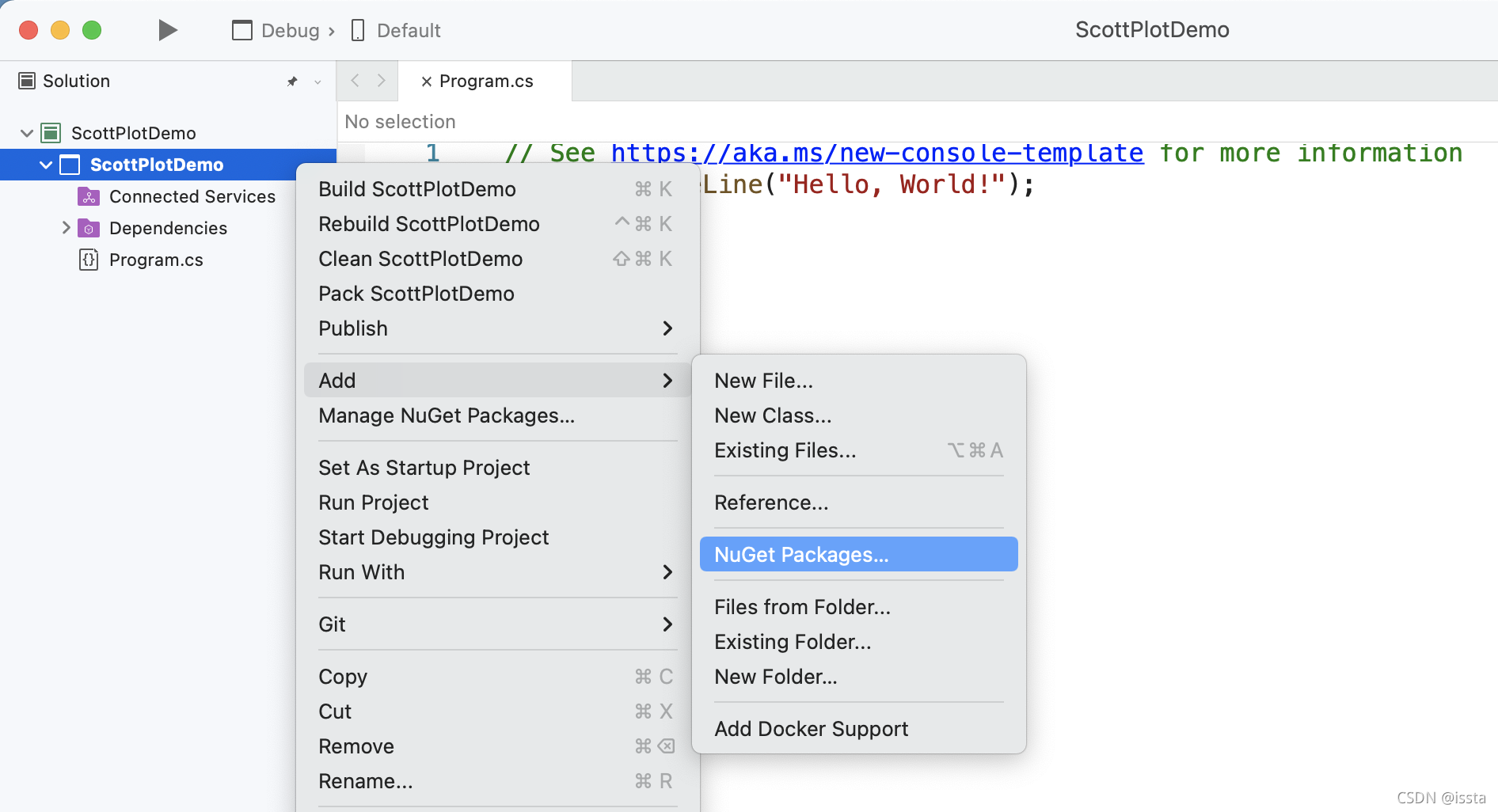The height and width of the screenshot is (812, 1498).
Task: Select Files from Folder...
Action: [859, 607]
